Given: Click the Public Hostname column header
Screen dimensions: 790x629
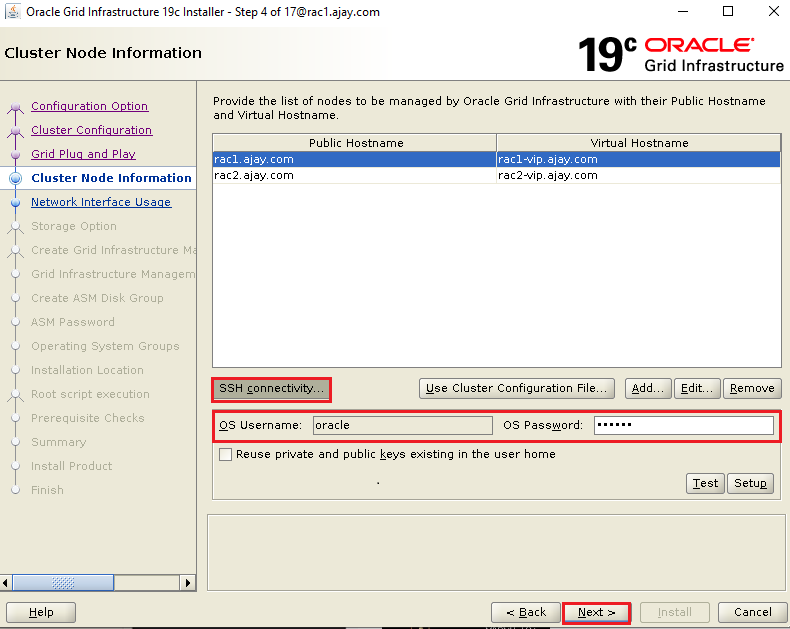Looking at the screenshot, I should [x=355, y=143].
